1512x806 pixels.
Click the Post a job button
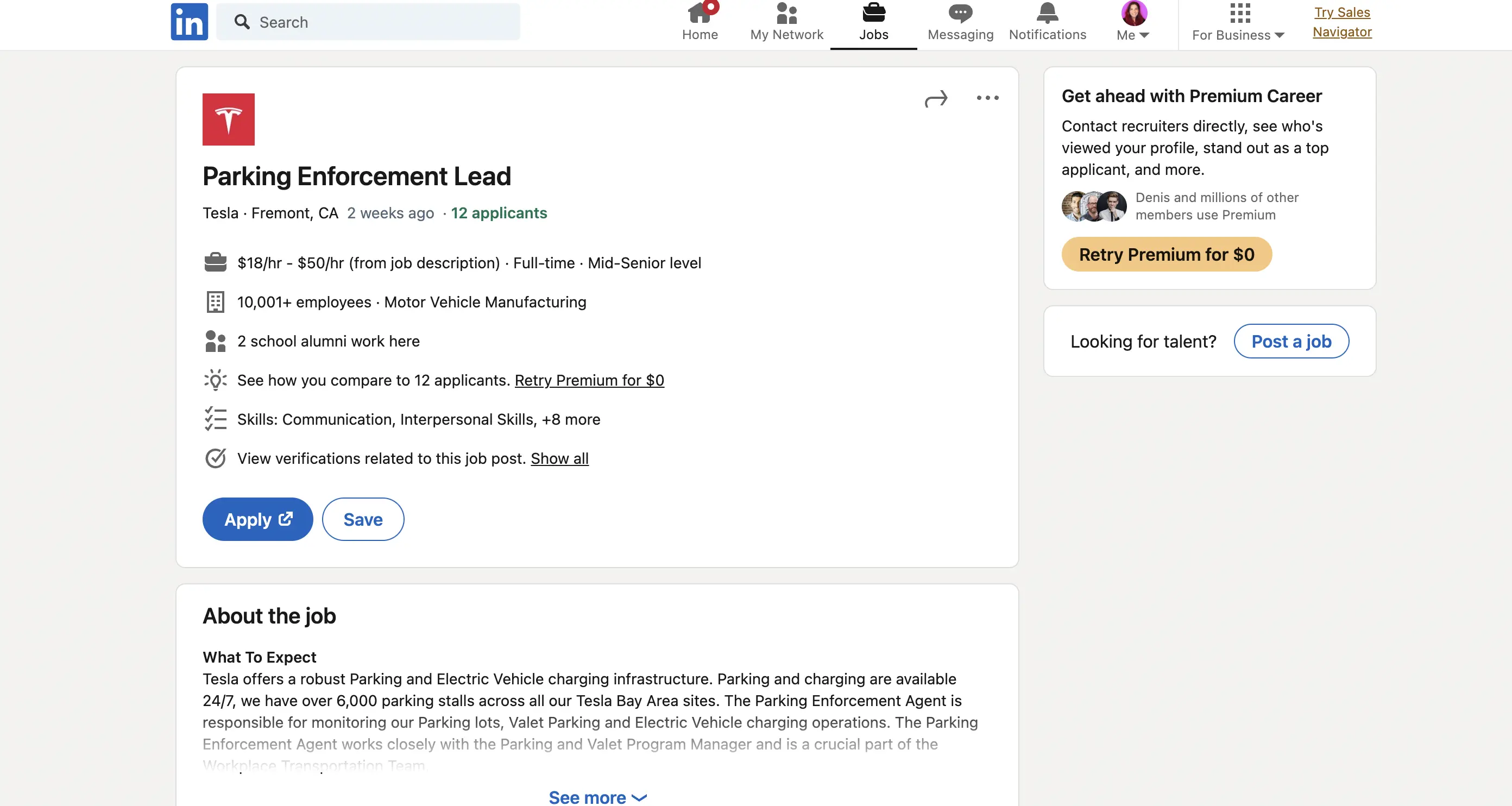click(x=1291, y=341)
